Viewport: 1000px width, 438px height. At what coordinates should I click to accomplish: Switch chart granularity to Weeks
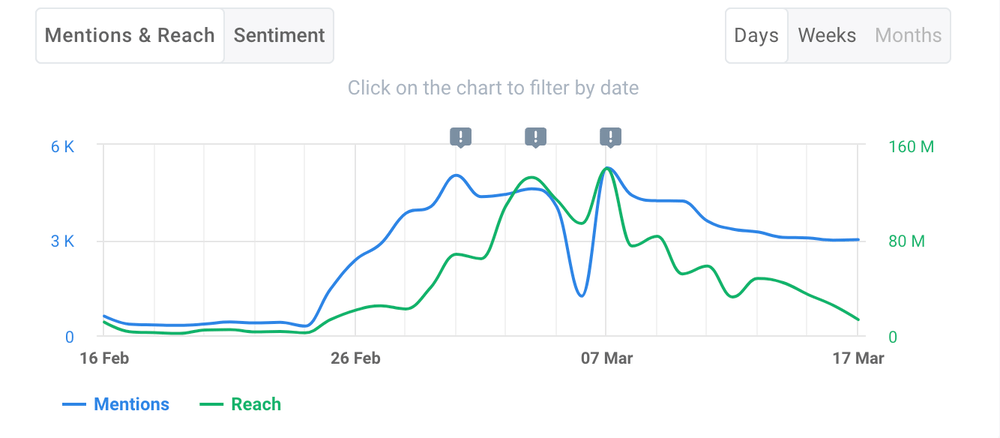[827, 36]
